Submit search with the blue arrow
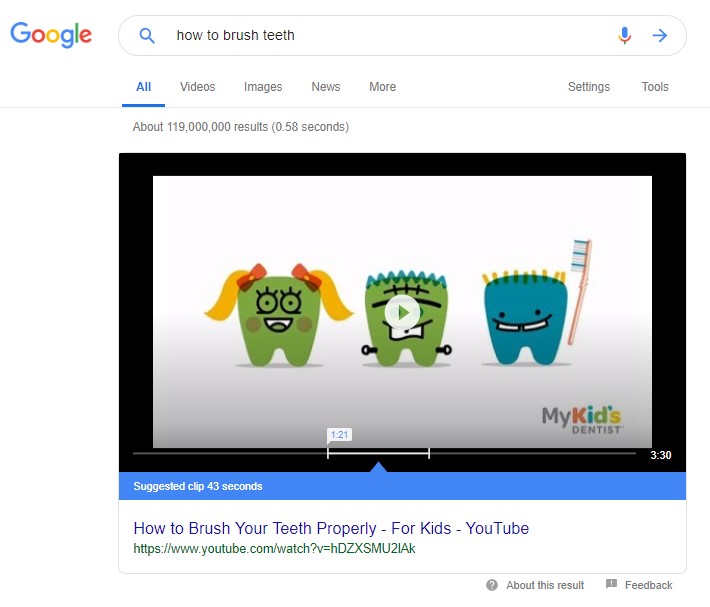The image size is (710, 607). tap(660, 35)
